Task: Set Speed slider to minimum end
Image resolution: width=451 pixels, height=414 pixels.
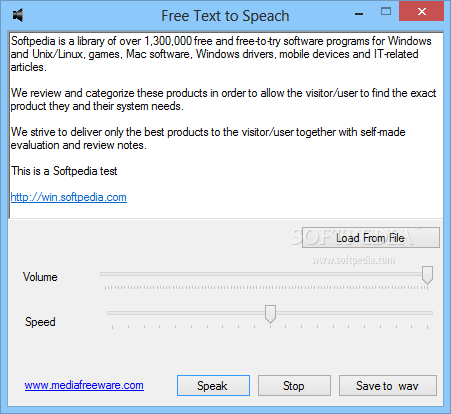Action: coord(112,313)
